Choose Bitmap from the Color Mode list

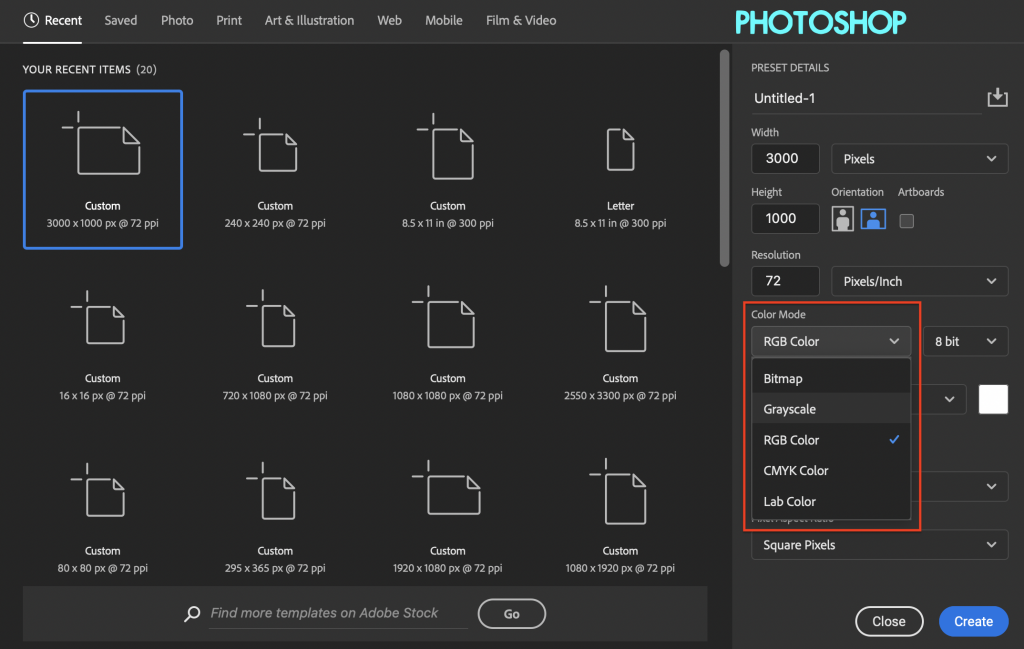(831, 379)
